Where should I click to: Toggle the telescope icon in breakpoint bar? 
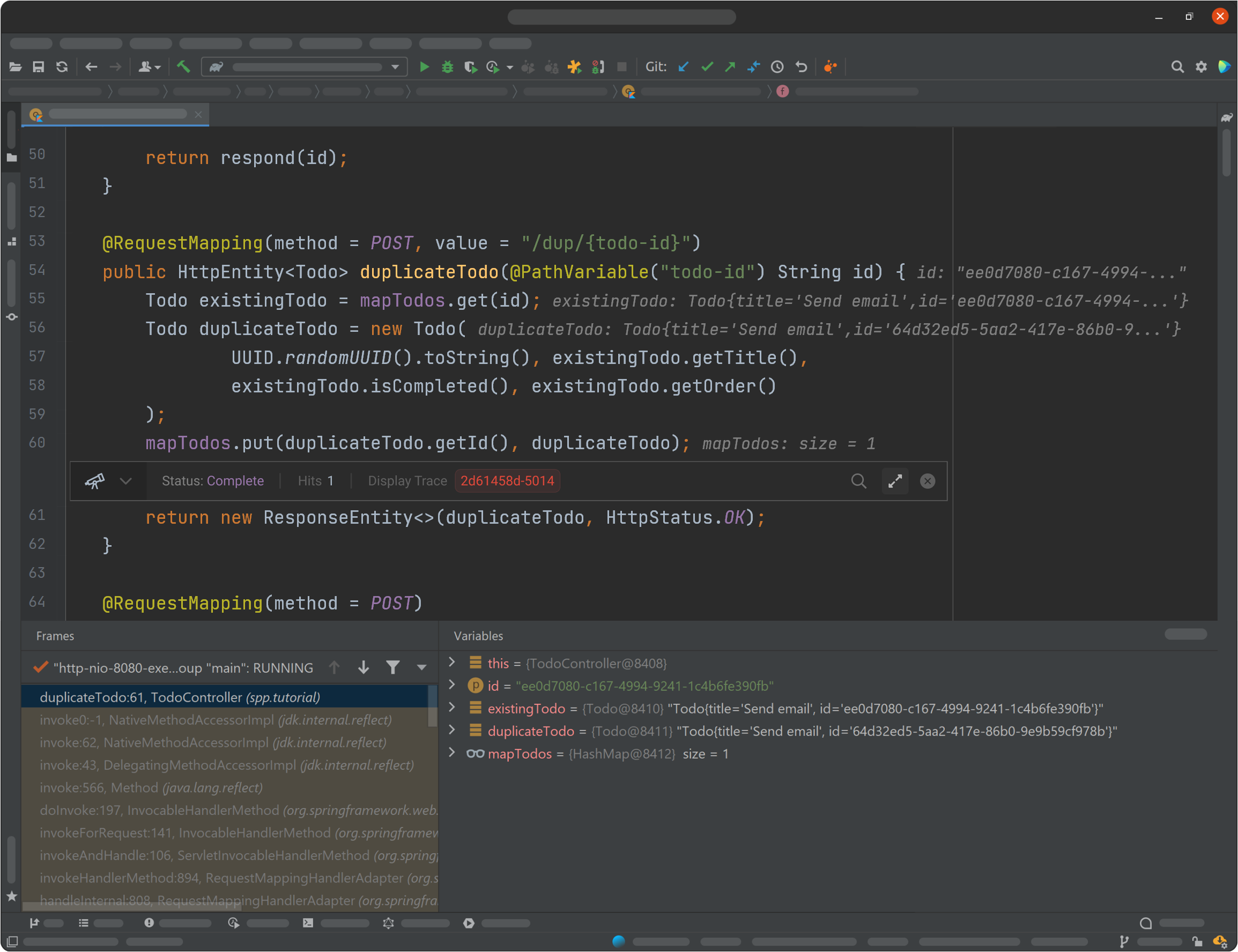[x=95, y=481]
